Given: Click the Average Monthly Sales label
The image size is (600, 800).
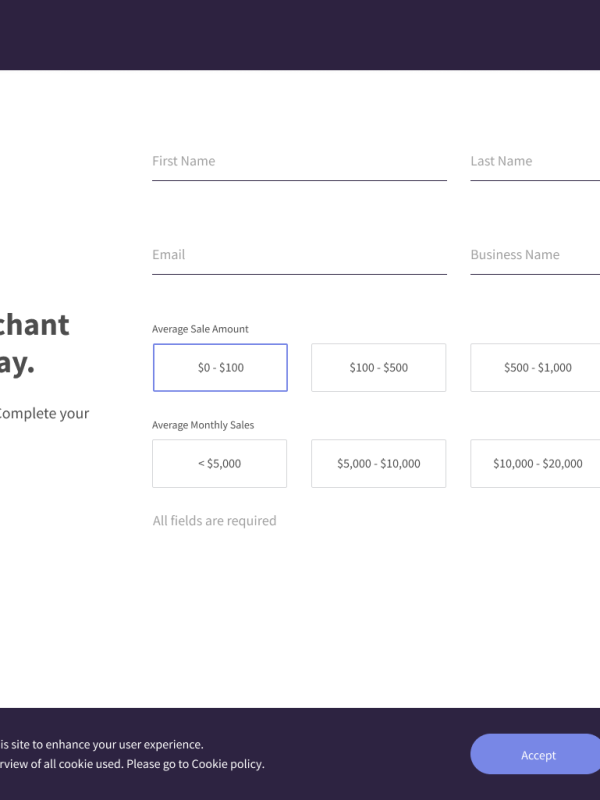Looking at the screenshot, I should (x=203, y=425).
